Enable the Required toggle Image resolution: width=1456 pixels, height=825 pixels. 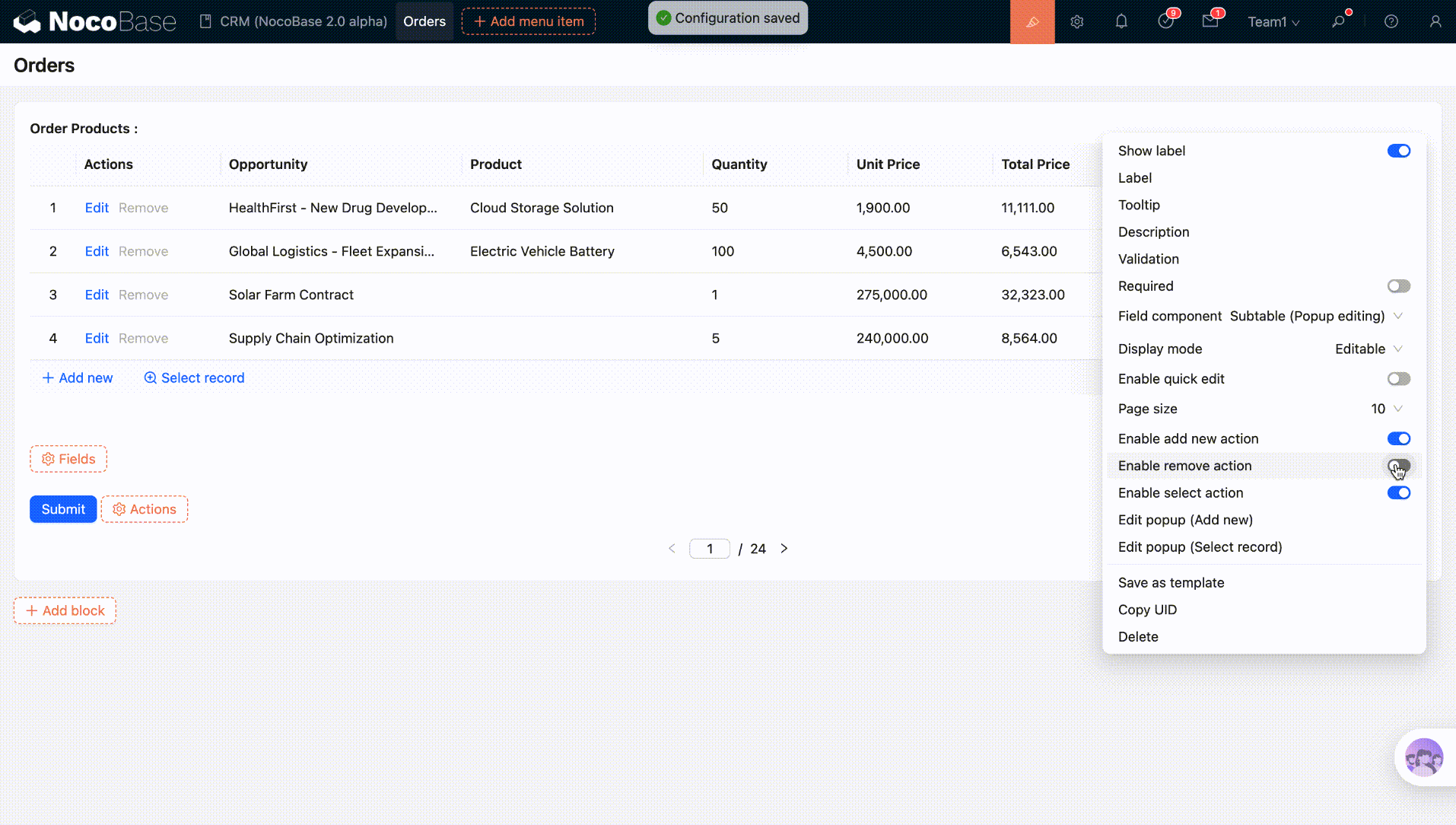(x=1398, y=286)
